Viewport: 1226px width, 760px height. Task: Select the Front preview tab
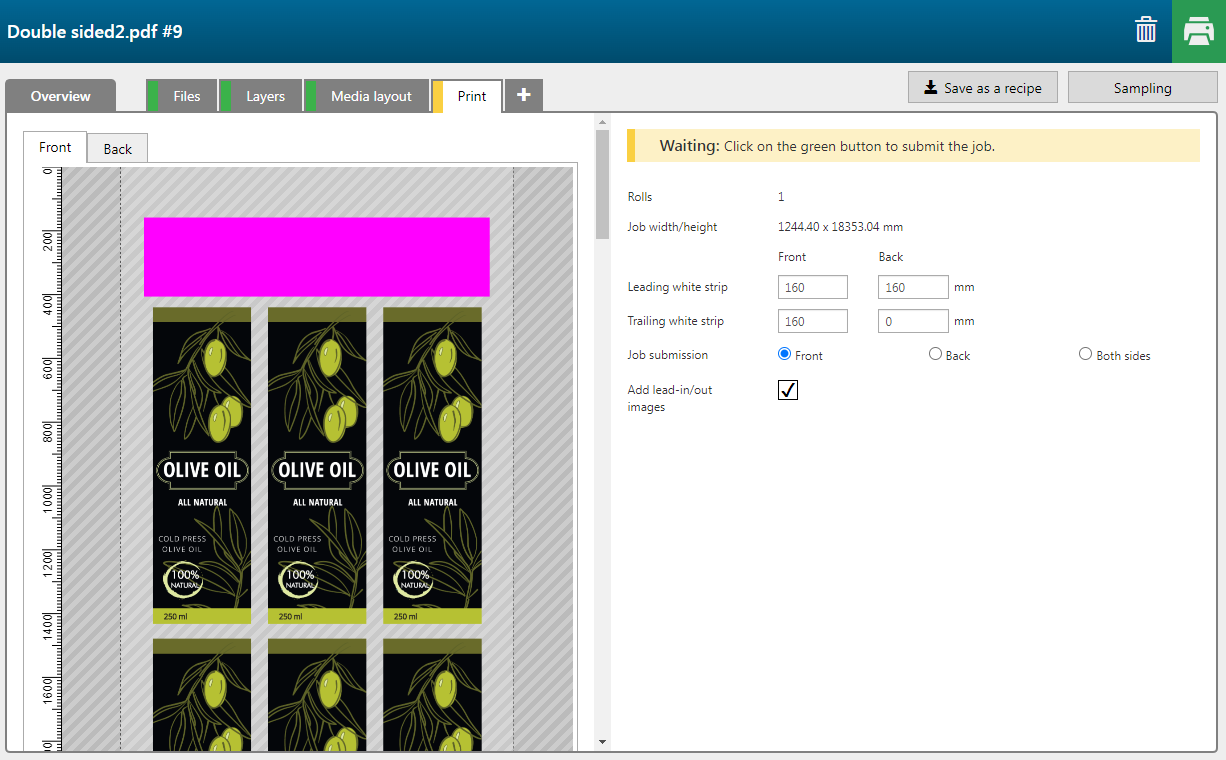coord(55,148)
